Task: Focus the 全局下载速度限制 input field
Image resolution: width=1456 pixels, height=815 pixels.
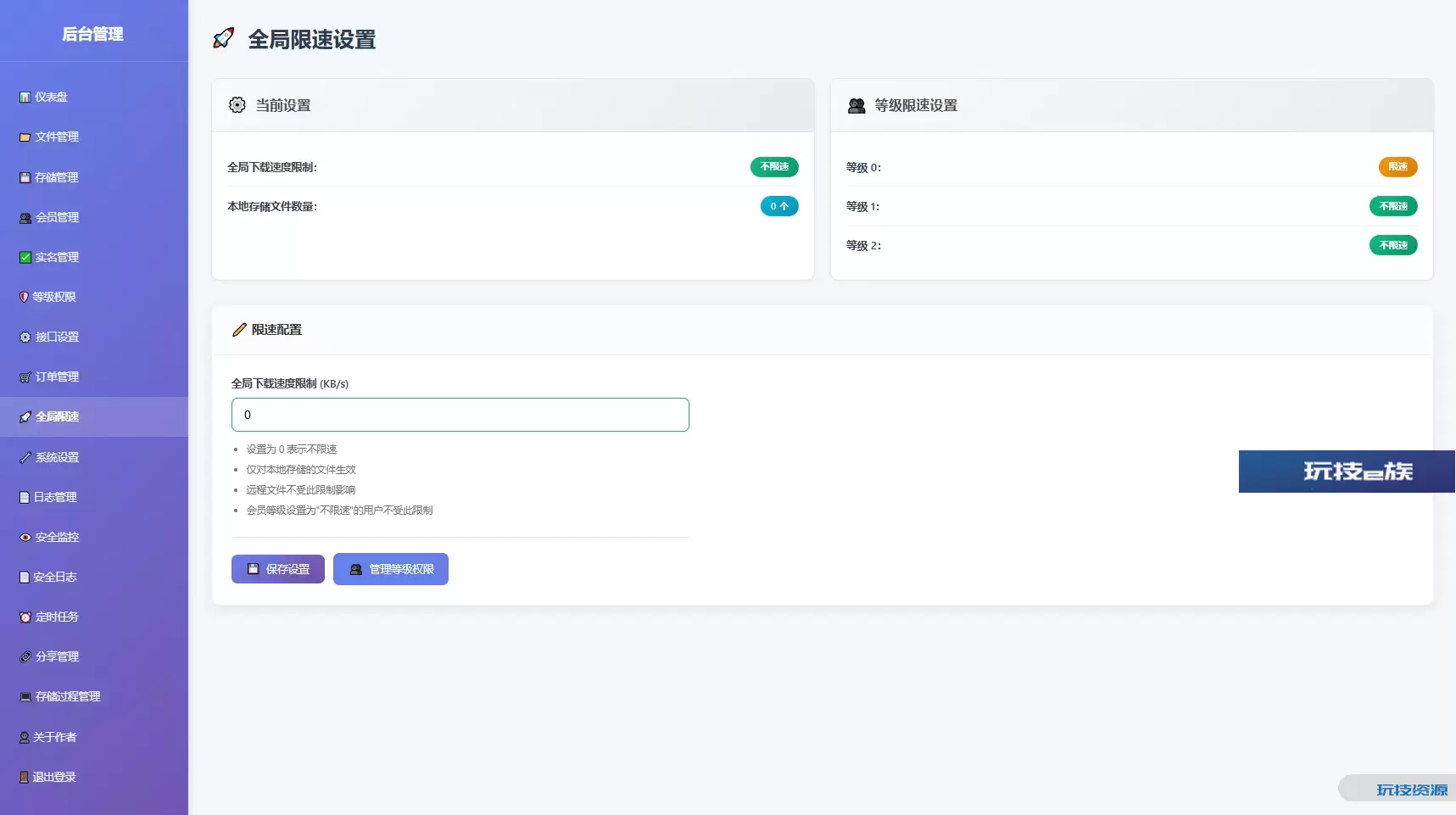Action: click(x=460, y=416)
